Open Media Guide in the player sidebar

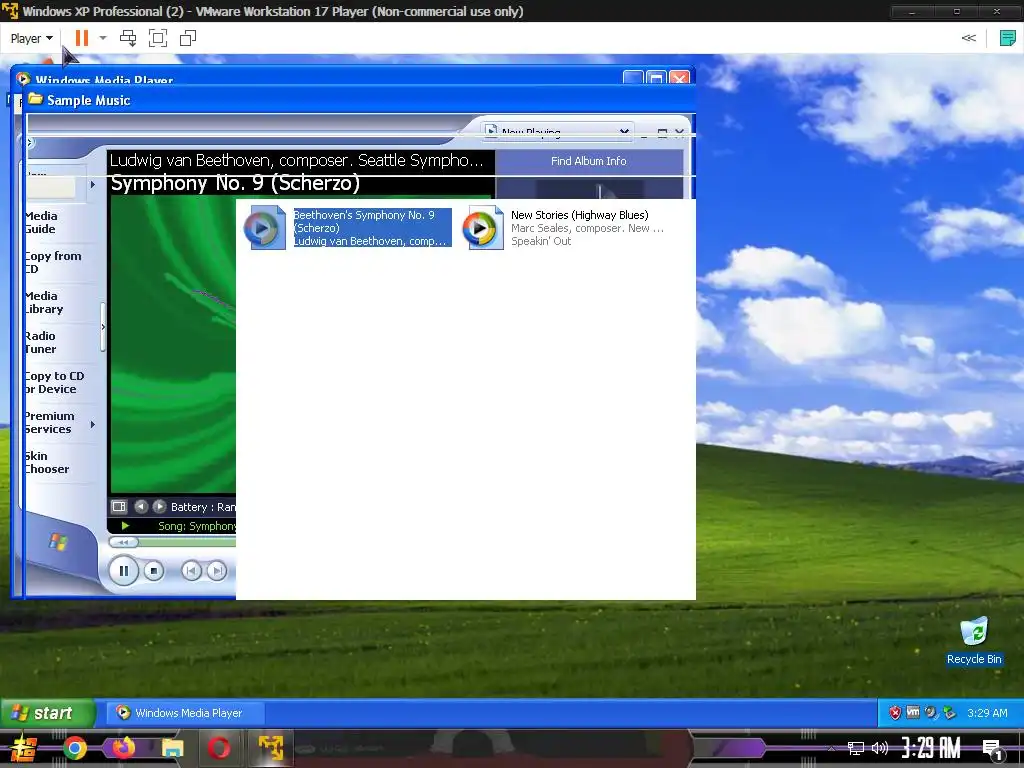click(x=41, y=223)
